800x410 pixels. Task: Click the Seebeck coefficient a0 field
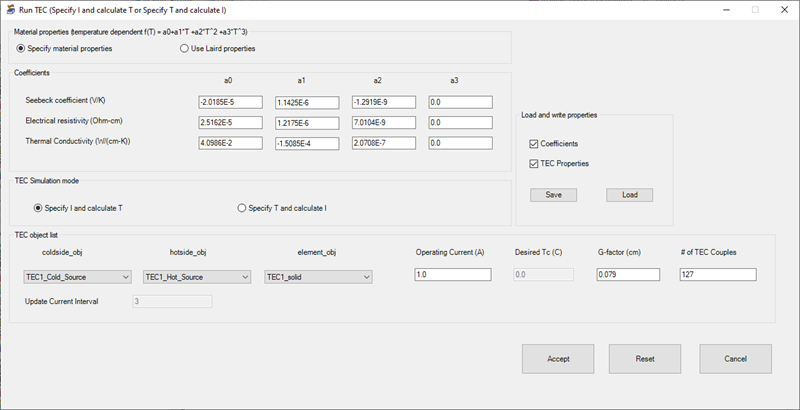point(230,102)
